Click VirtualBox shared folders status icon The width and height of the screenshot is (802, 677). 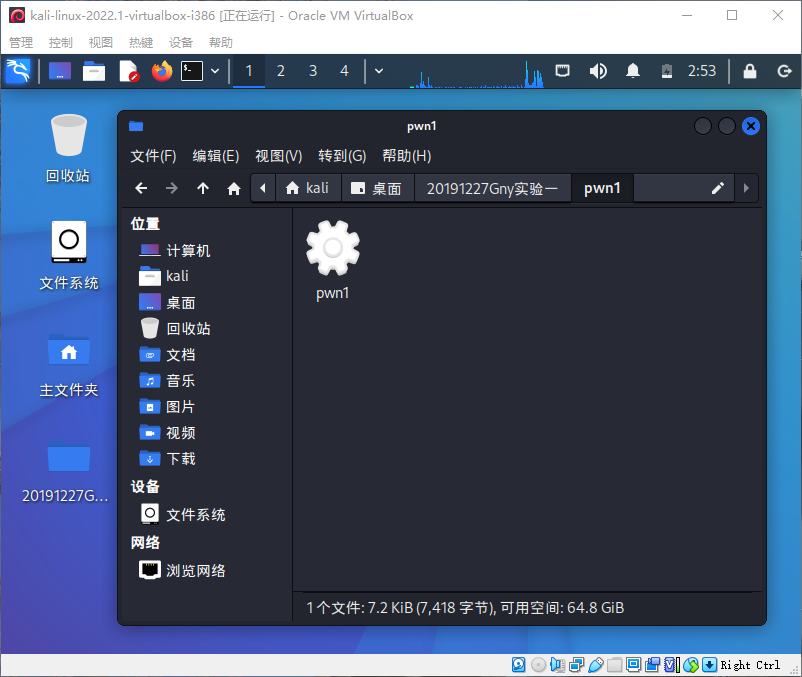click(614, 664)
